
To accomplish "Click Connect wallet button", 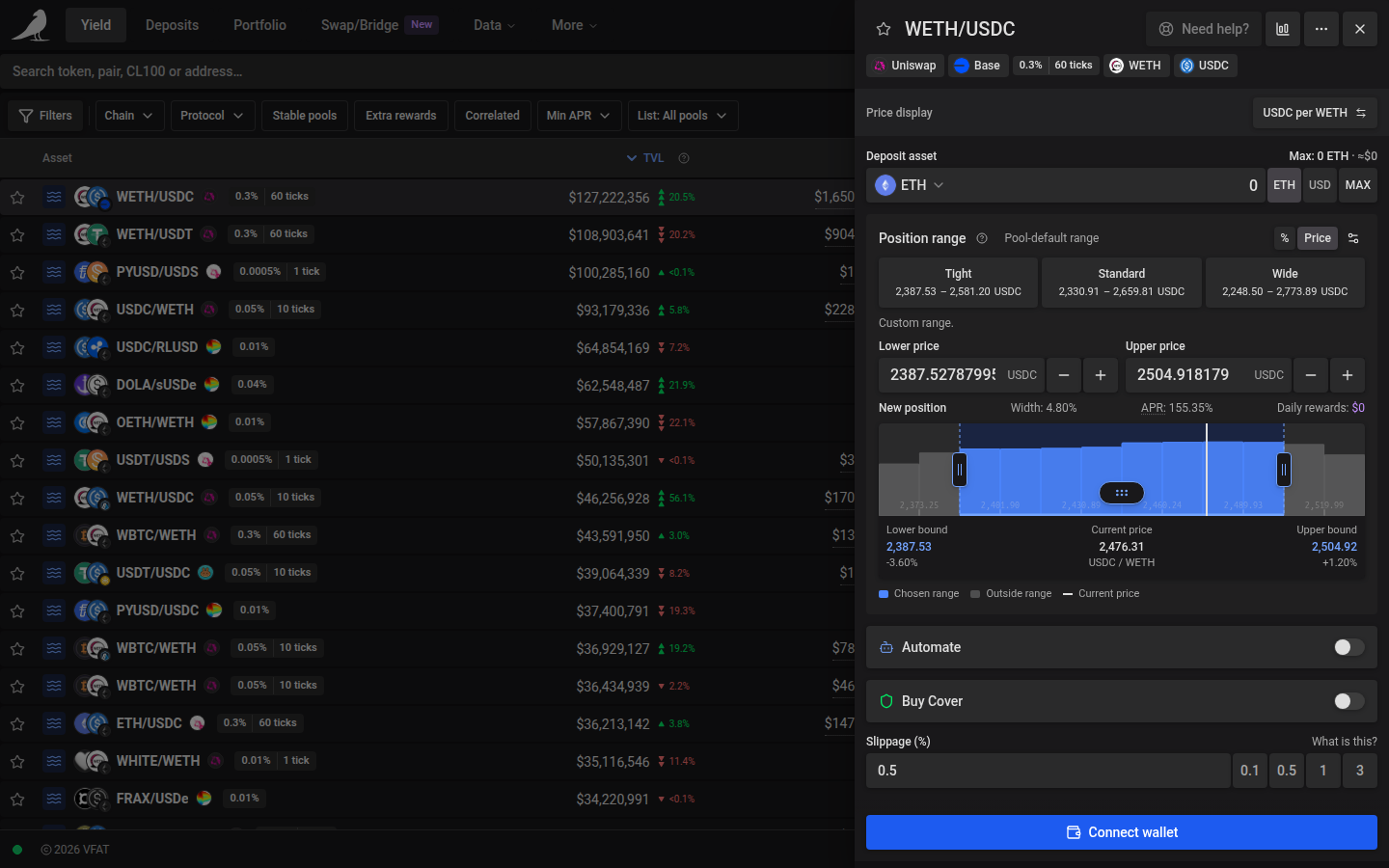I will click(x=1121, y=832).
